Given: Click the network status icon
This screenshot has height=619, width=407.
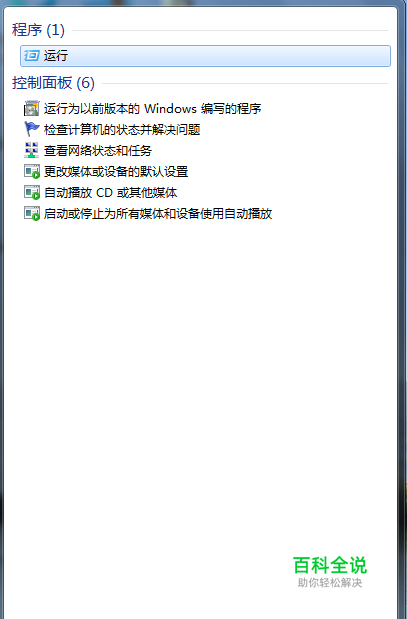Looking at the screenshot, I should 32,150.
